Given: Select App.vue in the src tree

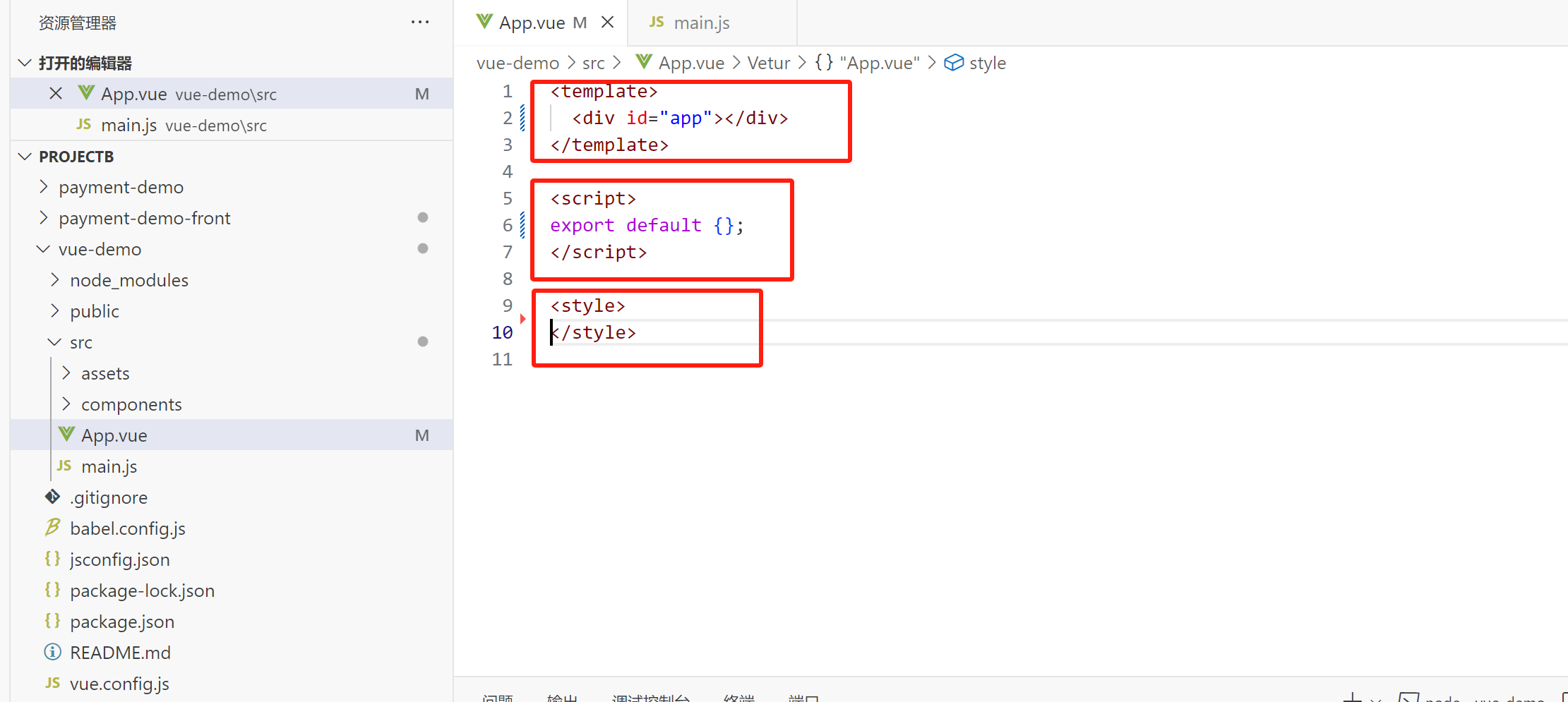Looking at the screenshot, I should tap(232, 435).
